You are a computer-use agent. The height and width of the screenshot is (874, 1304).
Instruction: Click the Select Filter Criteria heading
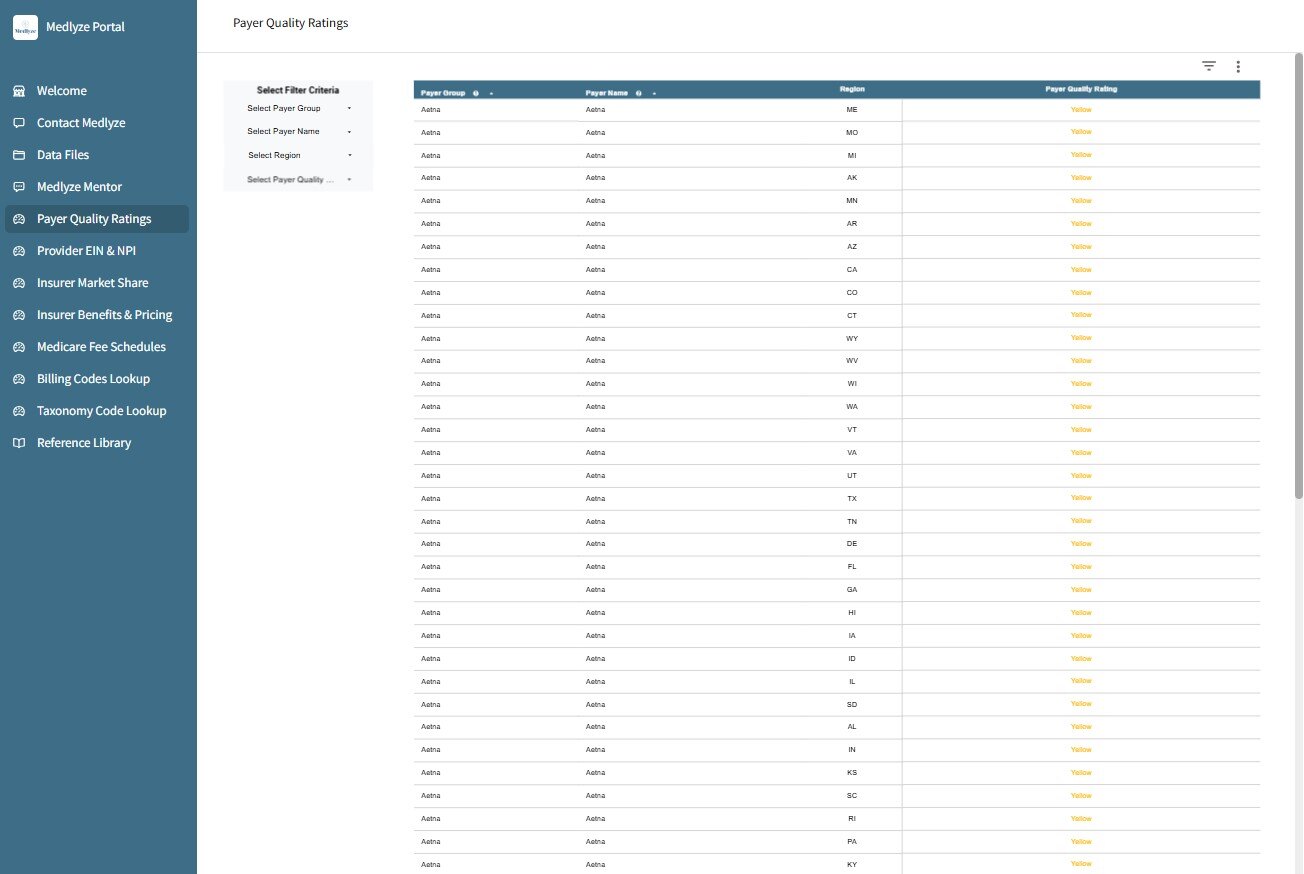point(298,90)
